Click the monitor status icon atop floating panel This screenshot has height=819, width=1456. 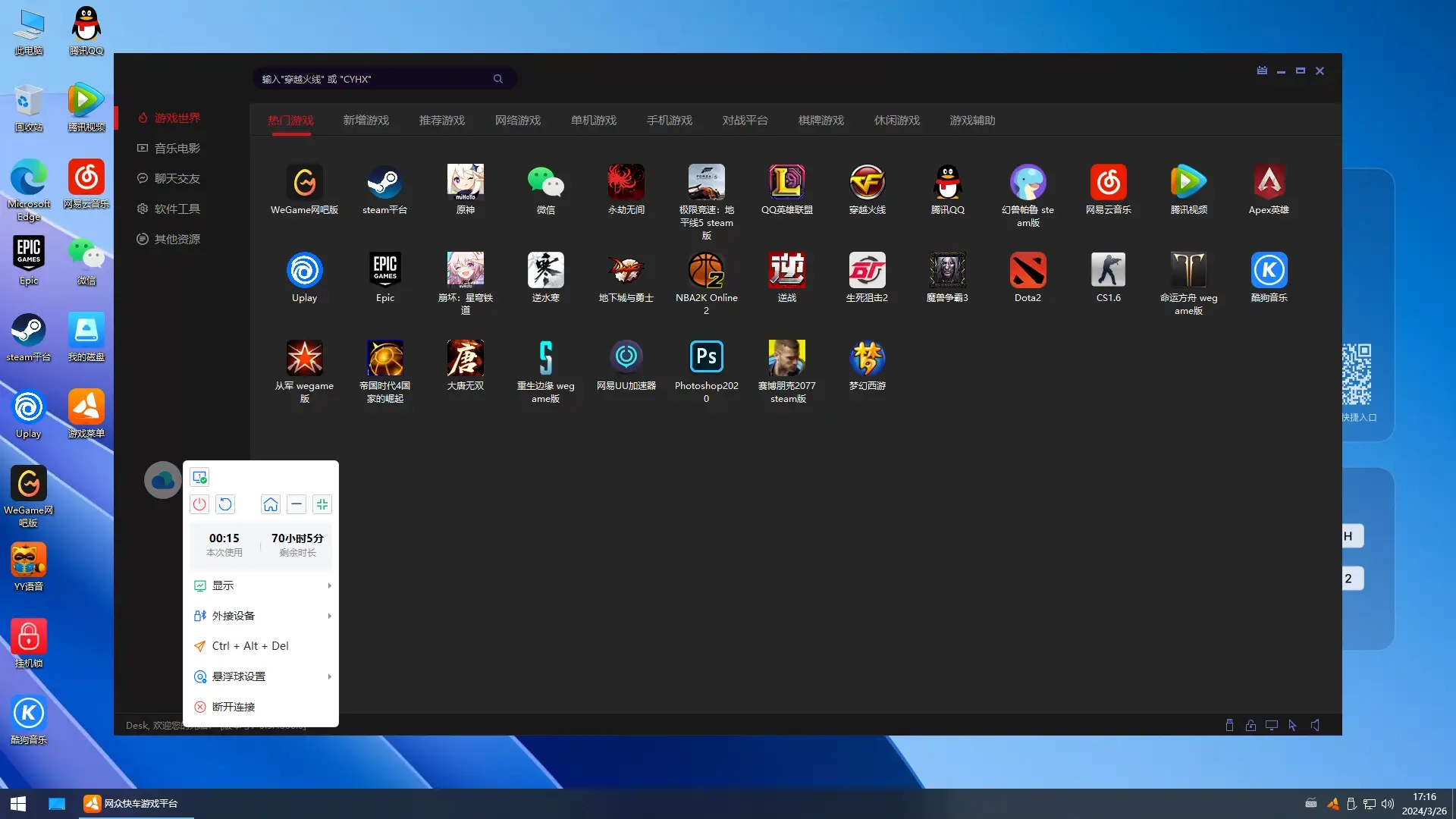tap(199, 477)
